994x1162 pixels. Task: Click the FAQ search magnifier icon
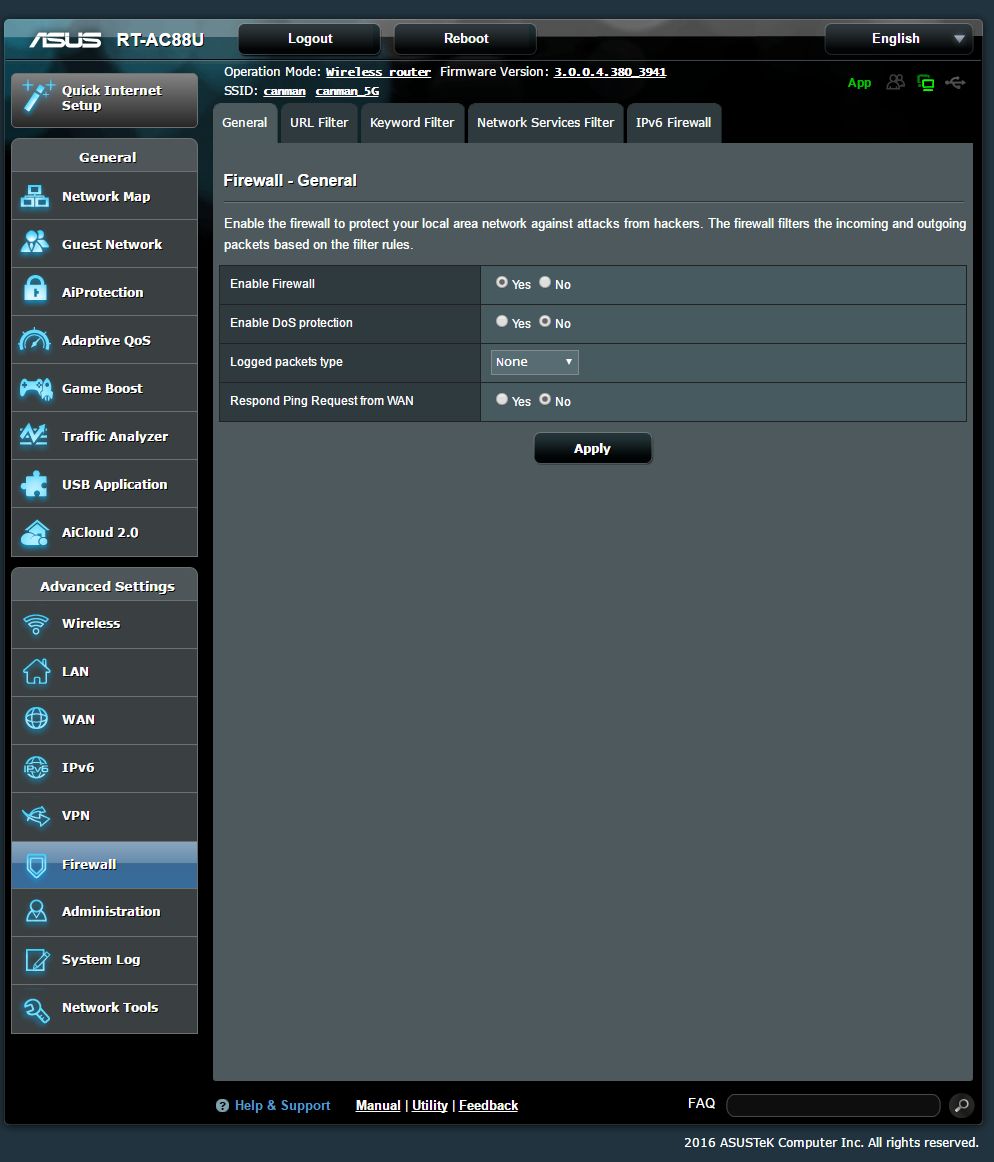(x=960, y=1105)
